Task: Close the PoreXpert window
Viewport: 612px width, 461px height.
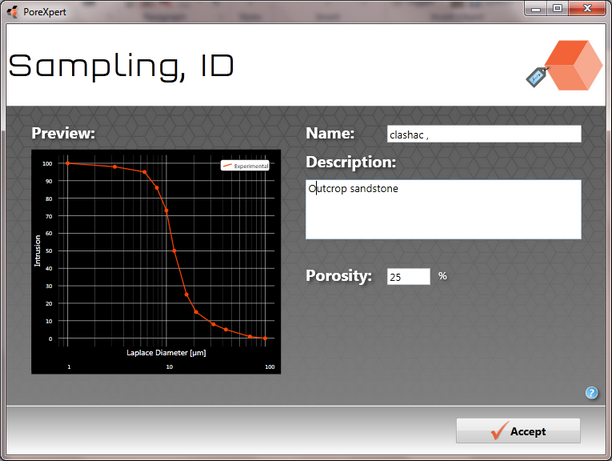Action: pyautogui.click(x=587, y=9)
